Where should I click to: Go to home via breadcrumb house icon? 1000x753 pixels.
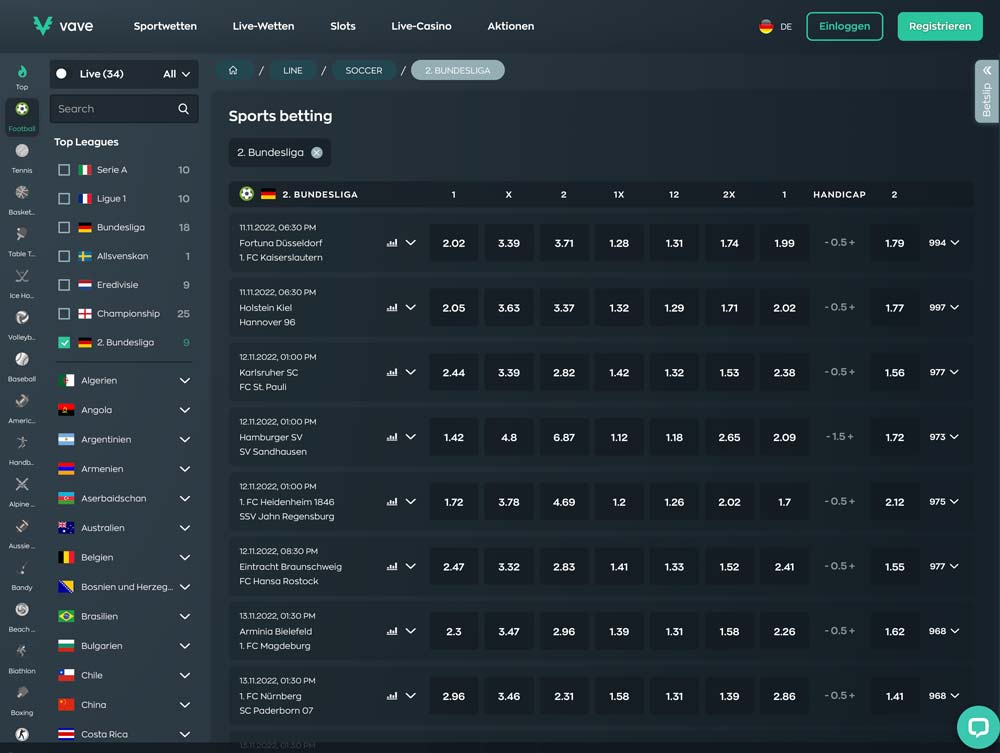click(x=233, y=70)
